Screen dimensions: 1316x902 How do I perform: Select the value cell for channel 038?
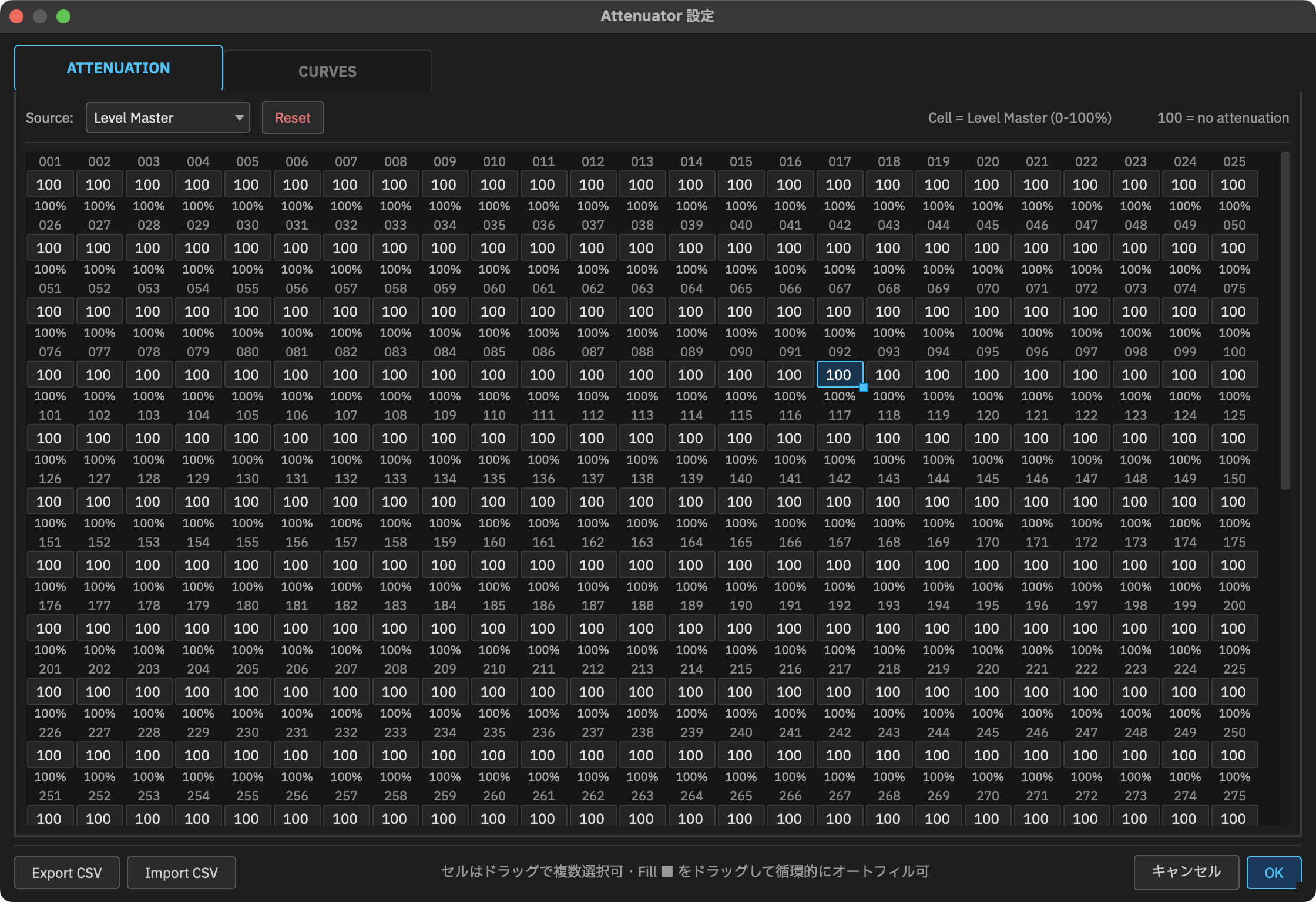click(x=642, y=248)
